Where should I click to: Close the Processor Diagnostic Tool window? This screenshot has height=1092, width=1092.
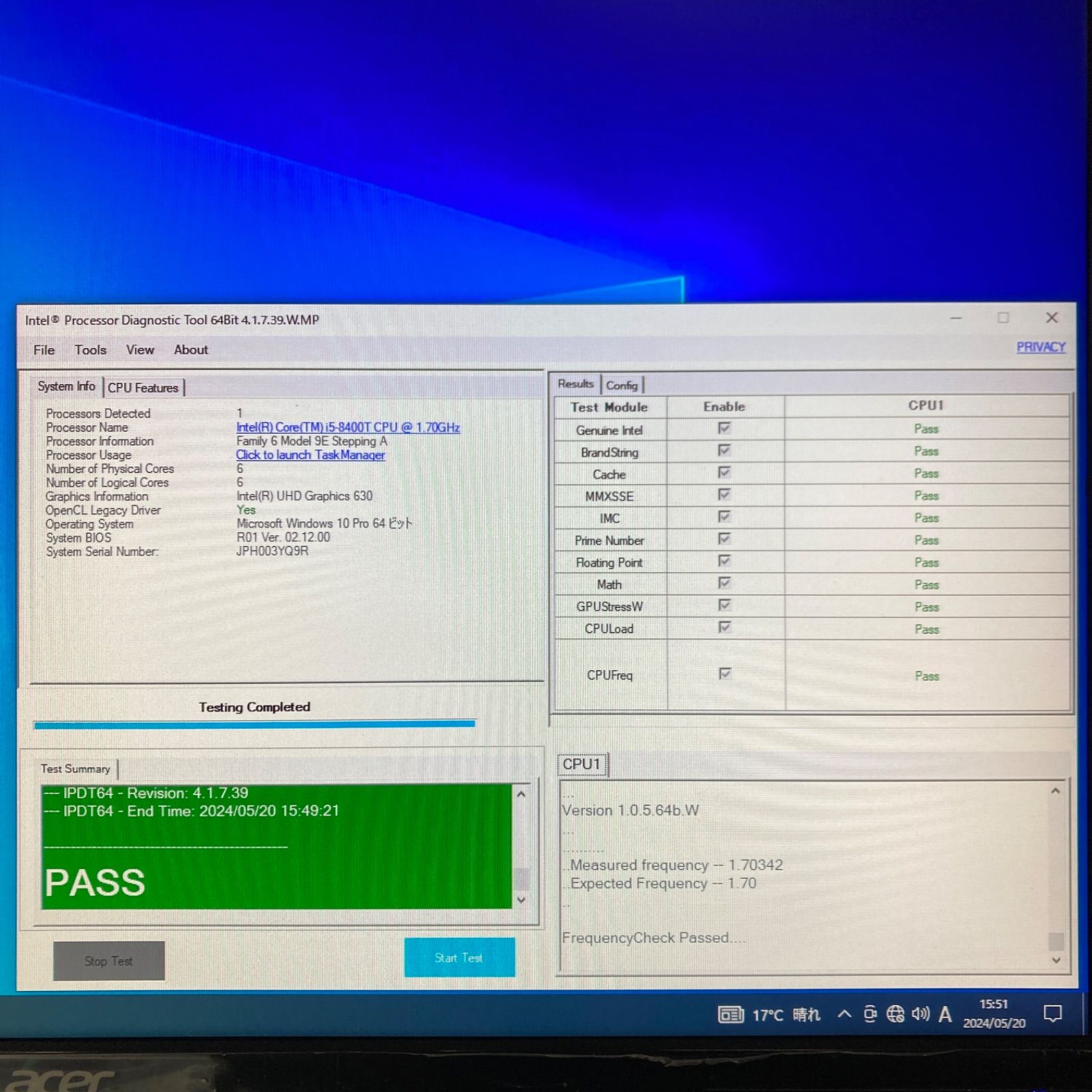click(1052, 318)
